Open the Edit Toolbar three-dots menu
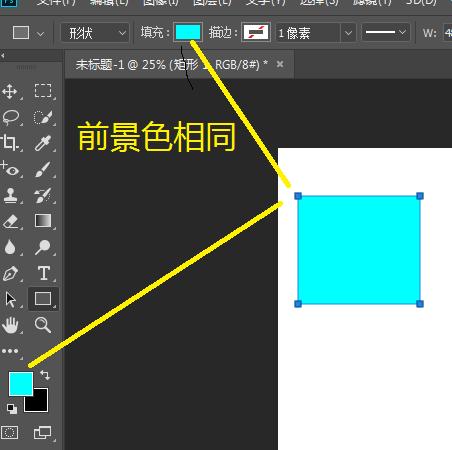The width and height of the screenshot is (452, 450). coord(10,351)
